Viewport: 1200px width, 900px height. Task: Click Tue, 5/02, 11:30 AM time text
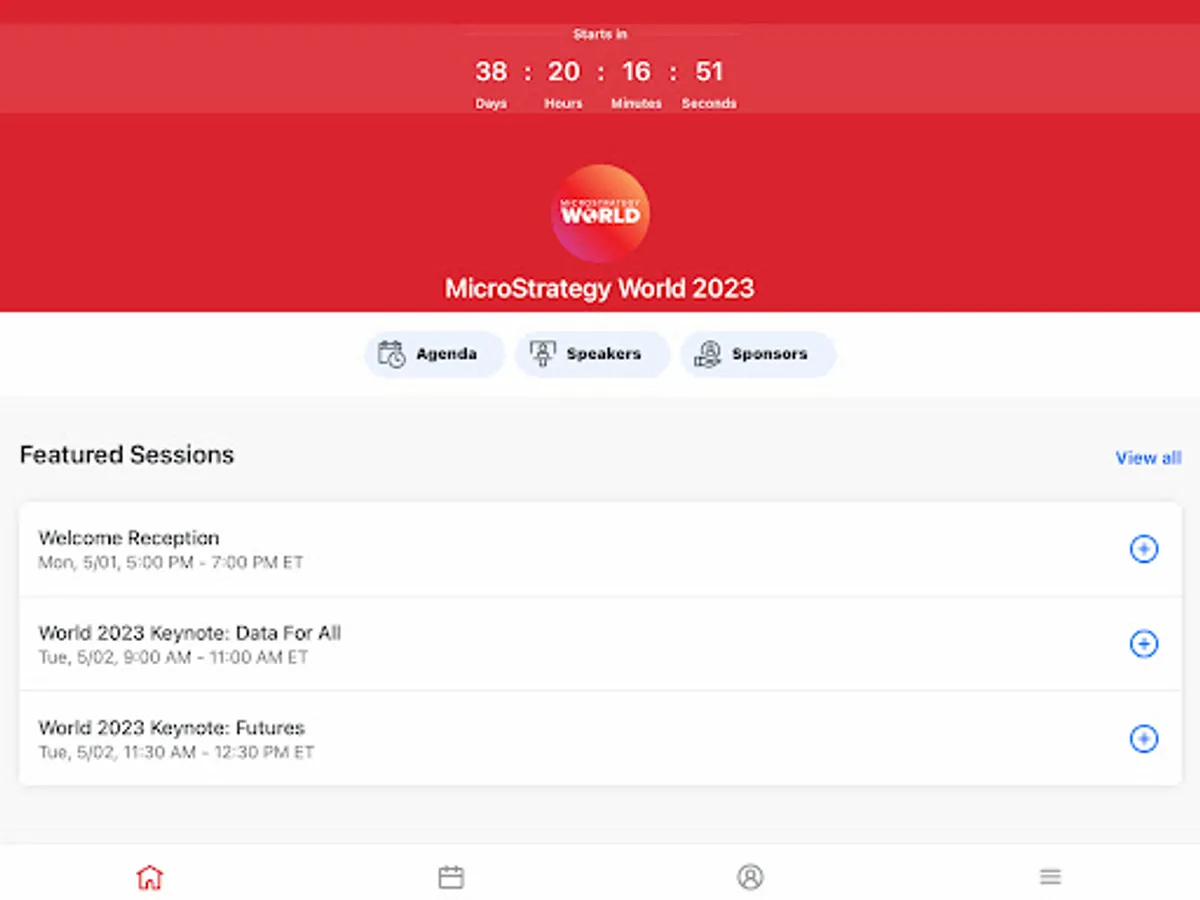pyautogui.click(x=176, y=752)
